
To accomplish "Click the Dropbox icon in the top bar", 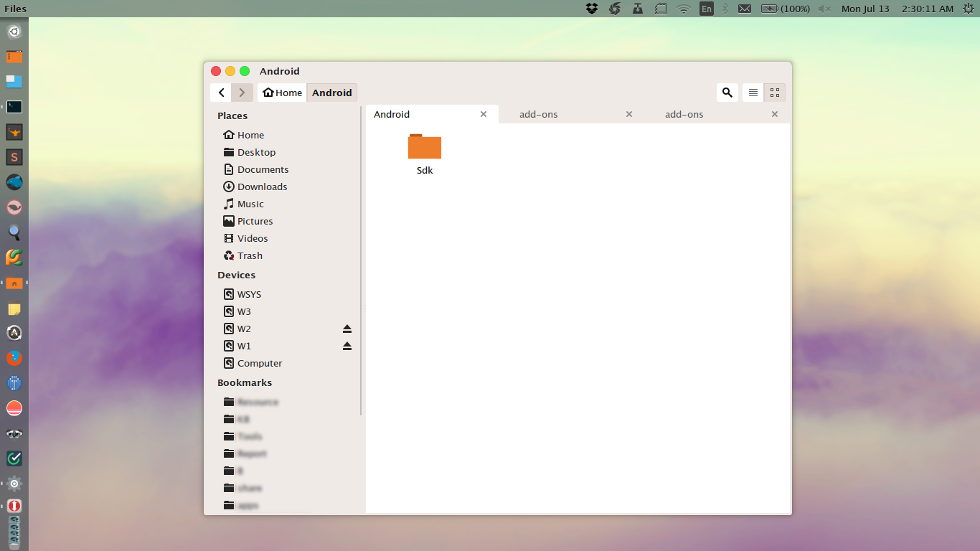I will point(591,8).
